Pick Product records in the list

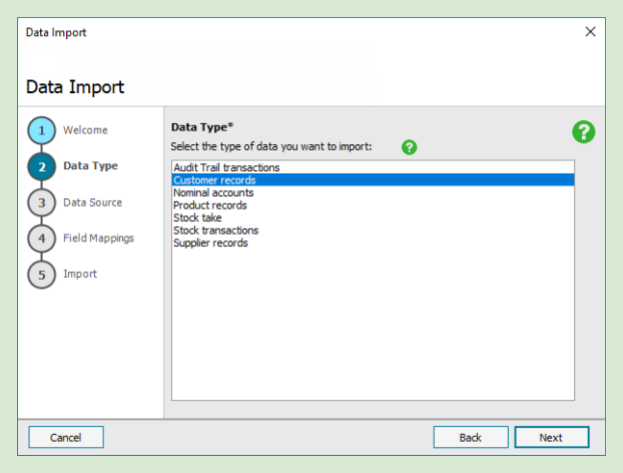211,205
